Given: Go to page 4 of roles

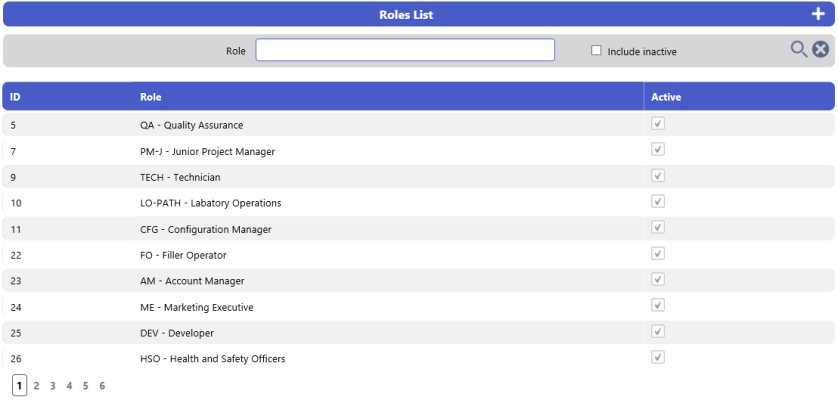Looking at the screenshot, I should coord(69,386).
